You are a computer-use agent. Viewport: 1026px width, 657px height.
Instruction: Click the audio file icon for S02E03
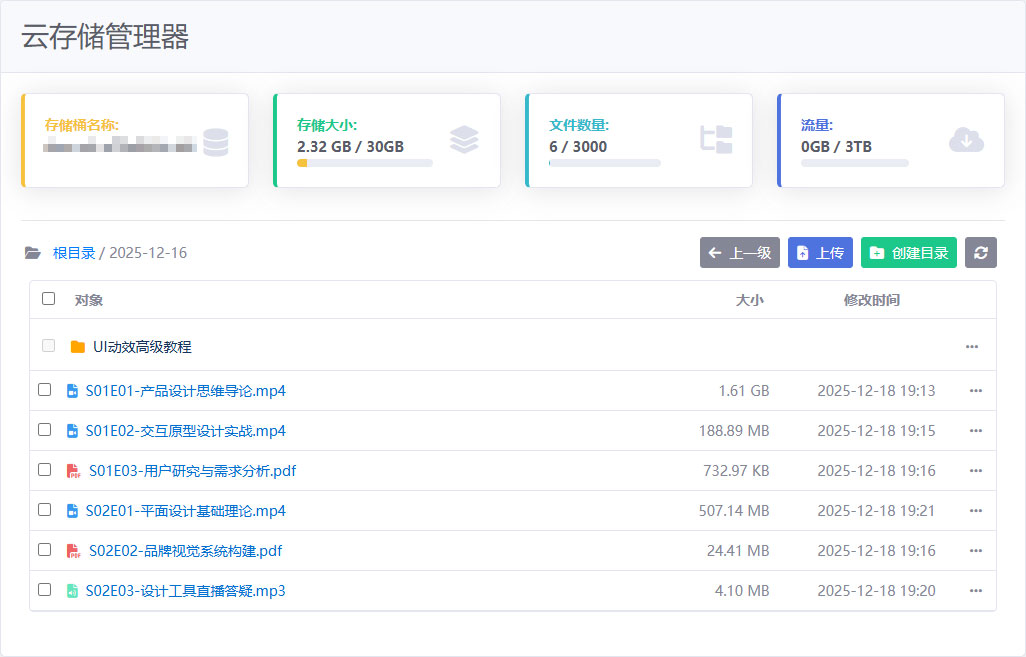(x=72, y=591)
